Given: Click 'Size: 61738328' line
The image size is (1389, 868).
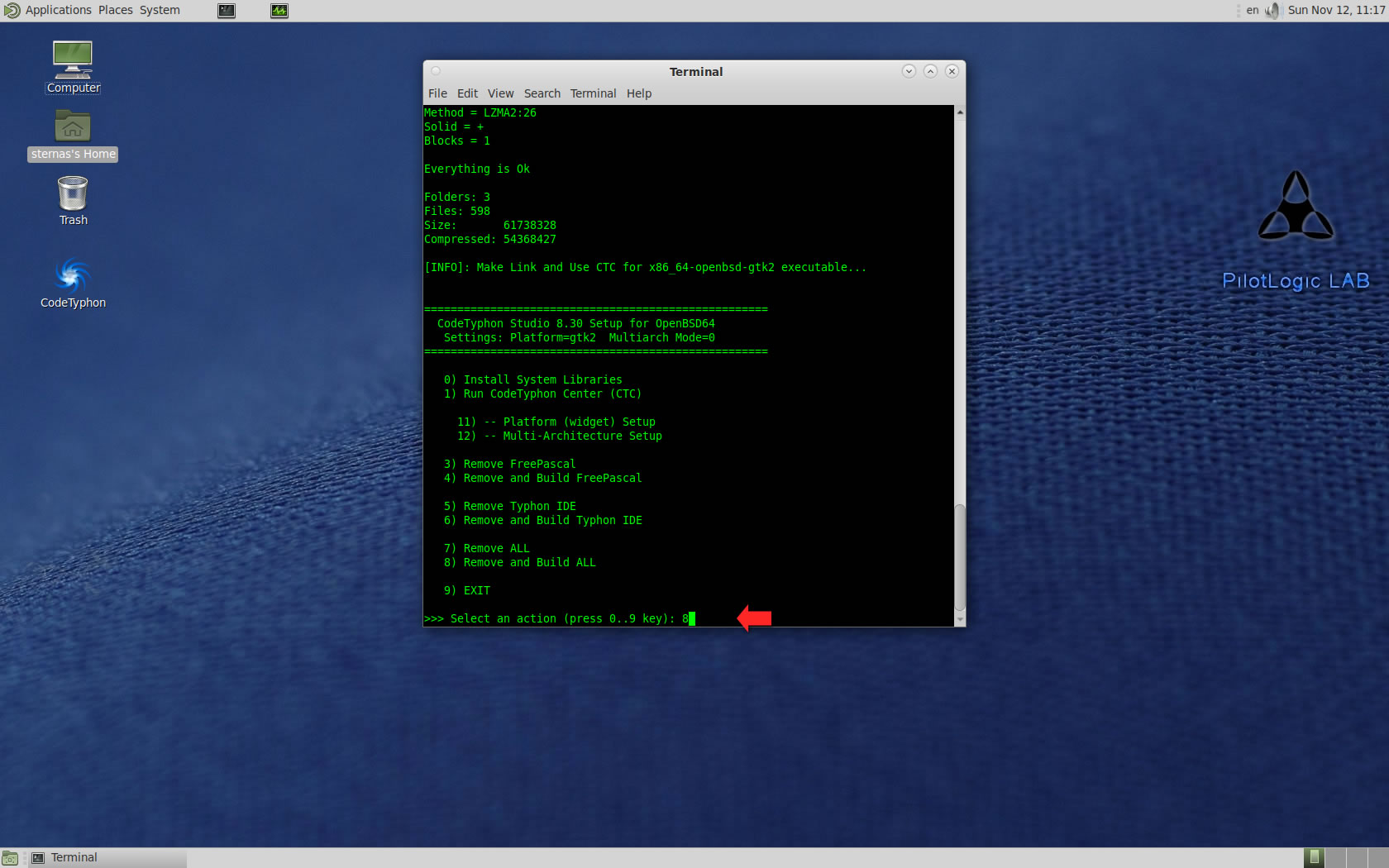Looking at the screenshot, I should 490,225.
